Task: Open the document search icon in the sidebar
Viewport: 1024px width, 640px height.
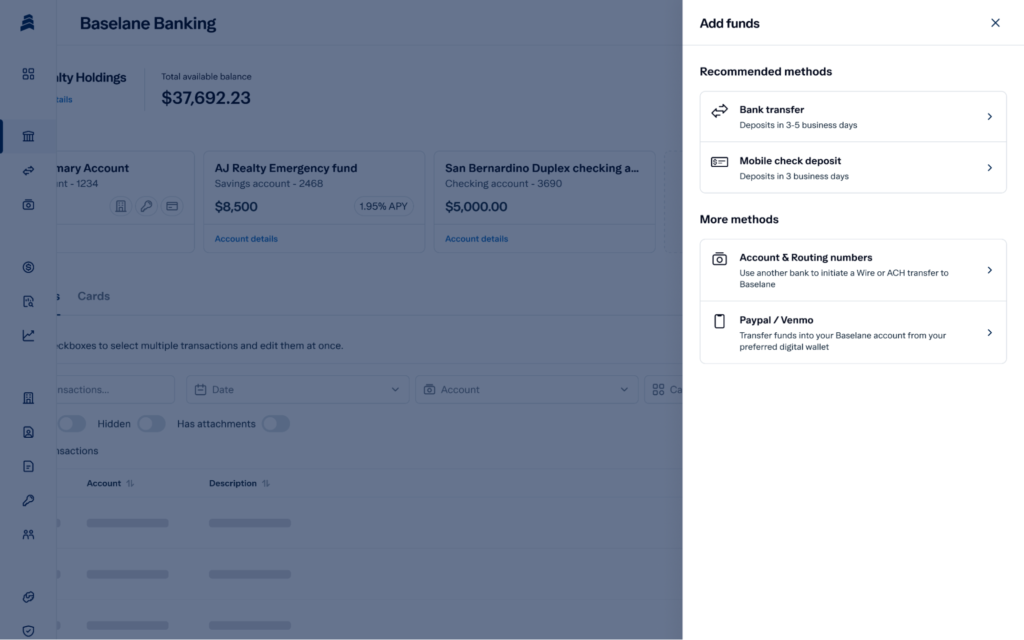Action: [28, 301]
